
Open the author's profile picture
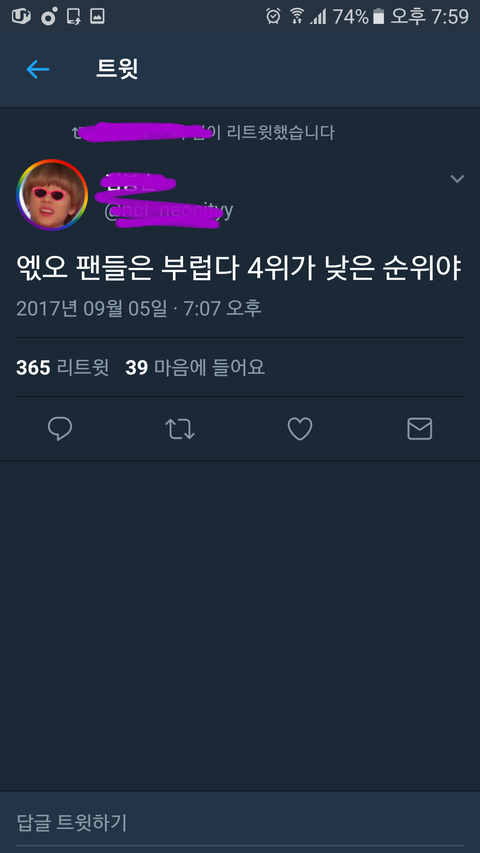tap(52, 195)
